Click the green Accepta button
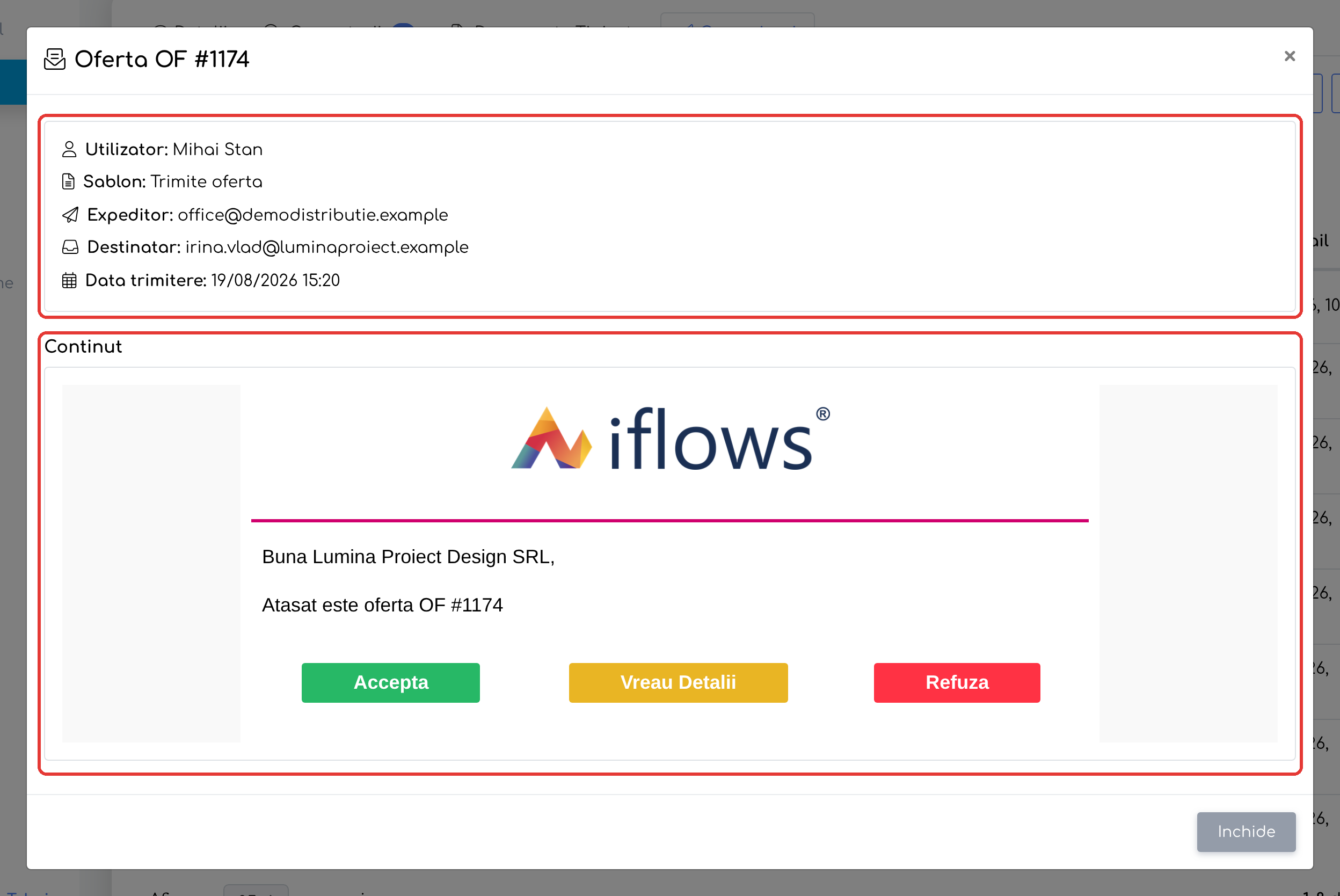Screen dimensions: 1340x896 [x=391, y=682]
